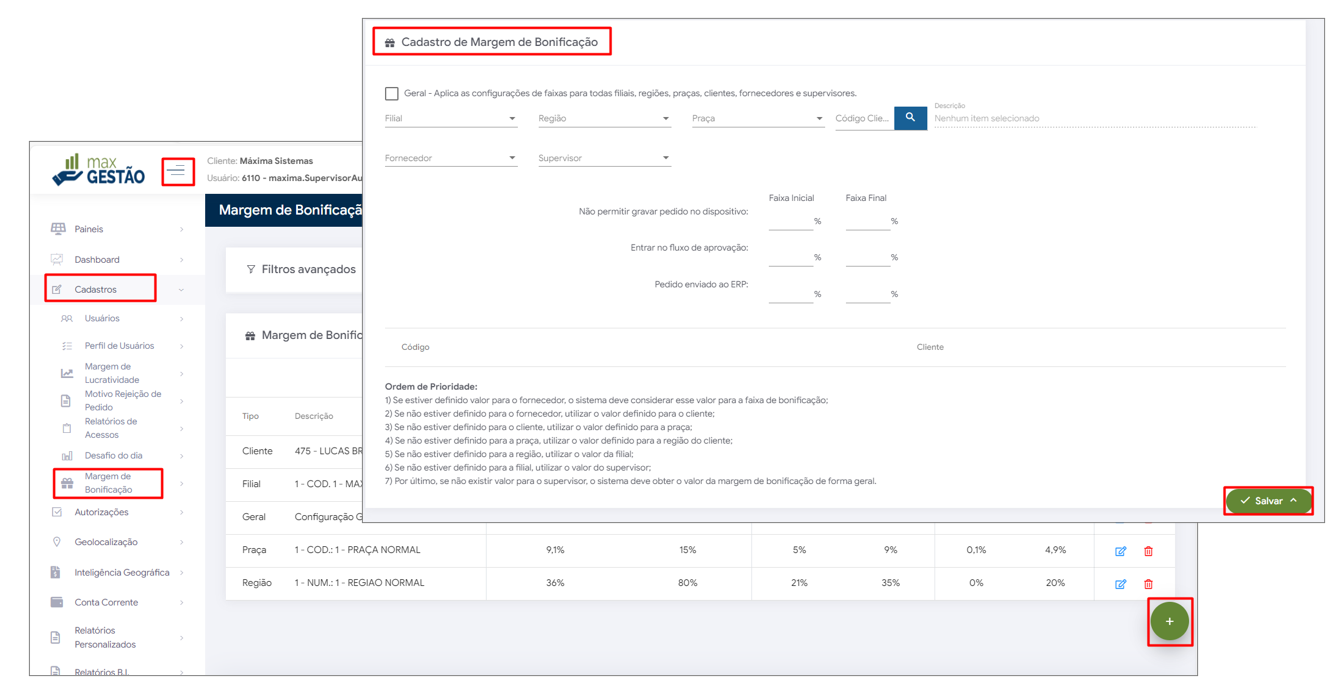
Task: Click the search magnifier beside Código Cliente
Action: point(910,118)
